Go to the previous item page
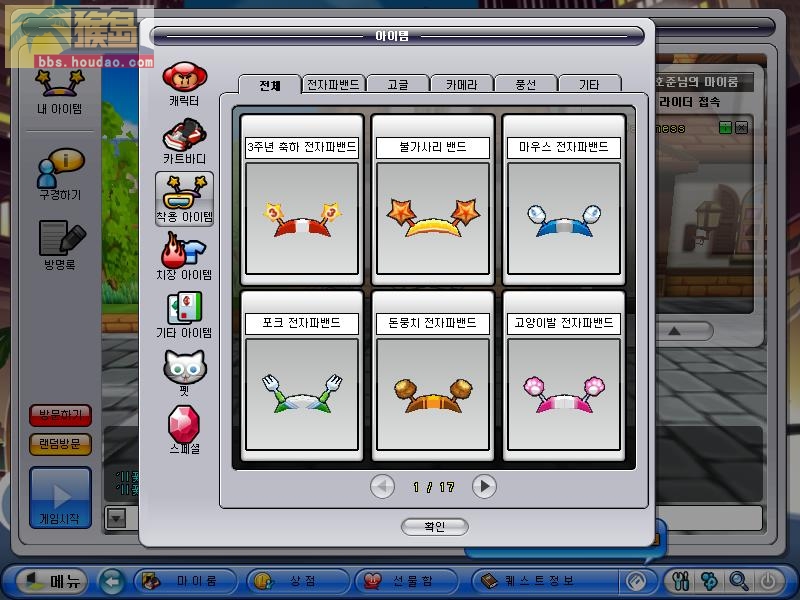 [382, 486]
